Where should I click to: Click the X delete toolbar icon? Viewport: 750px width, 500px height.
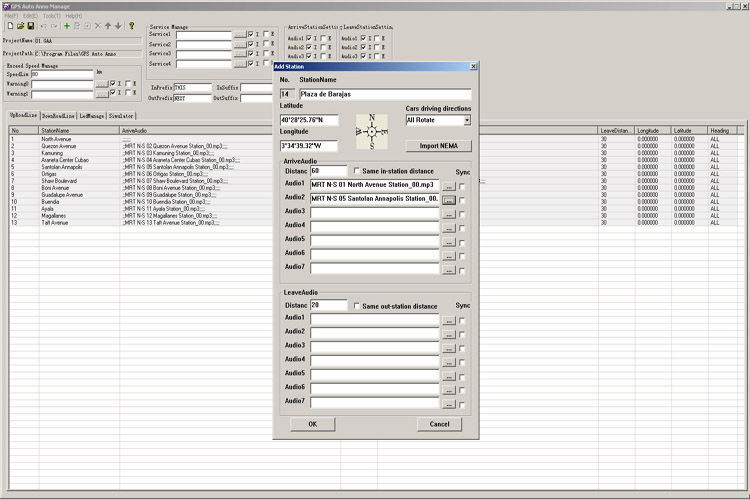(98, 26)
